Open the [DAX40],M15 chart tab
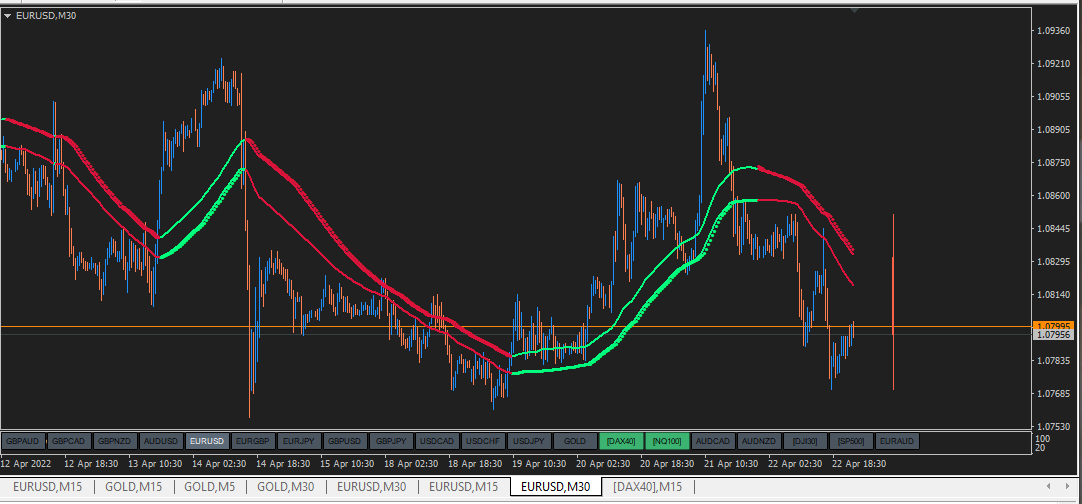1082x504 pixels. click(647, 487)
